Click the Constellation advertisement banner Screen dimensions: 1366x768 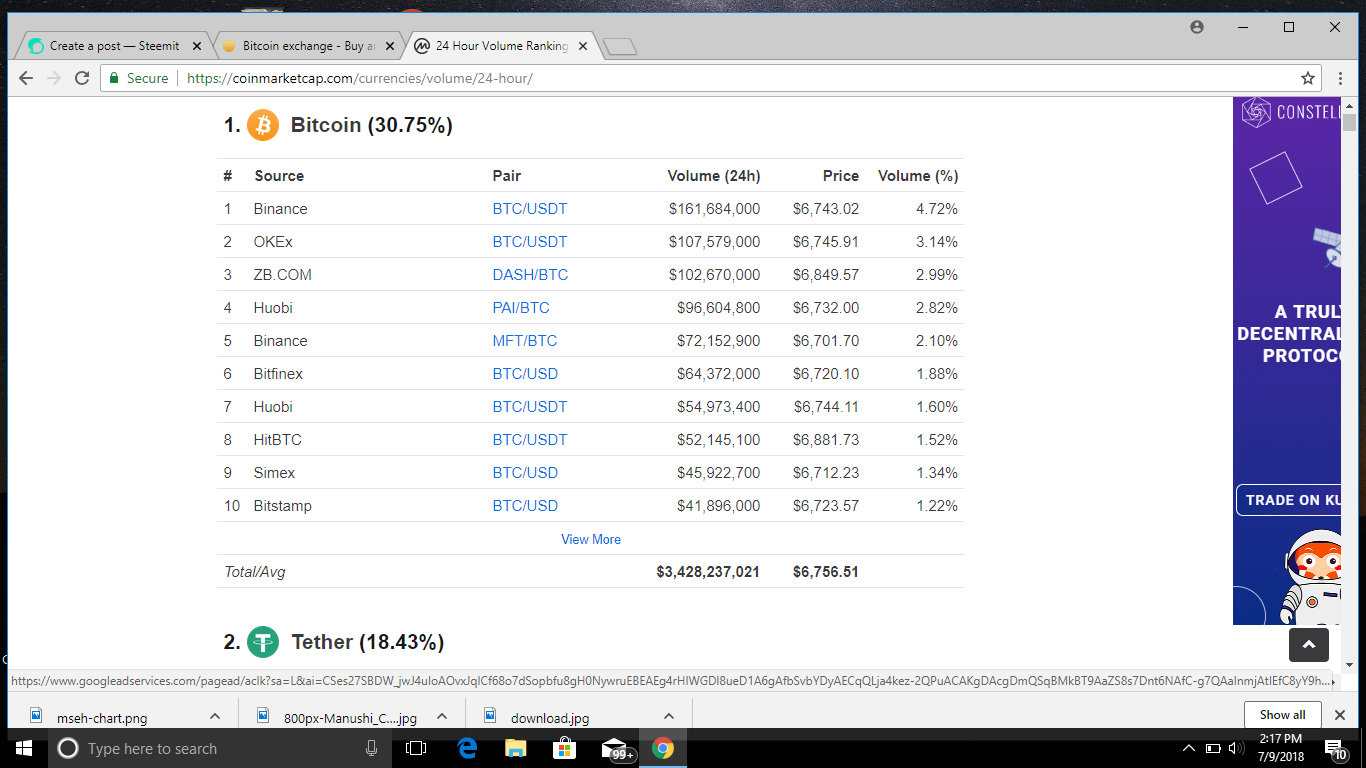coord(1287,360)
